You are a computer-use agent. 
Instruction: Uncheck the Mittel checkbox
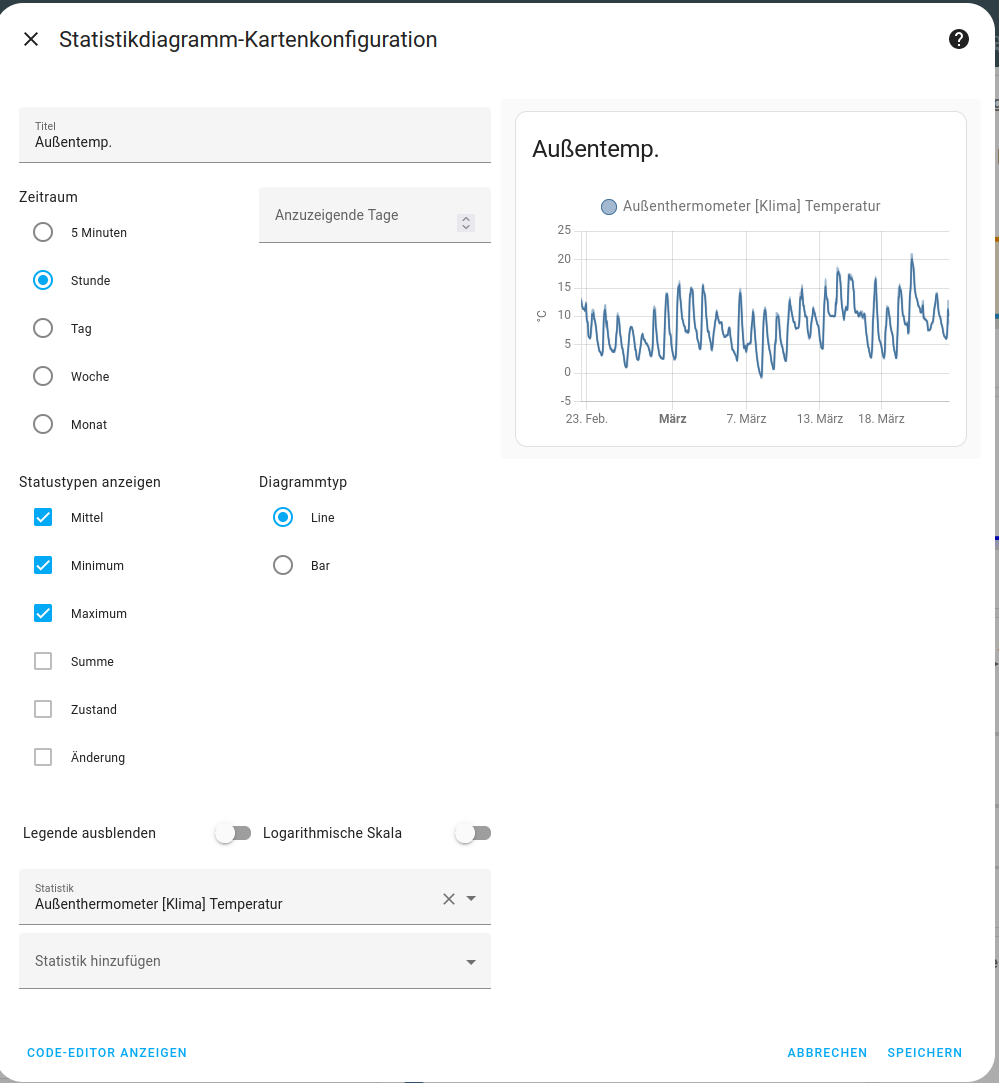pyautogui.click(x=43, y=518)
